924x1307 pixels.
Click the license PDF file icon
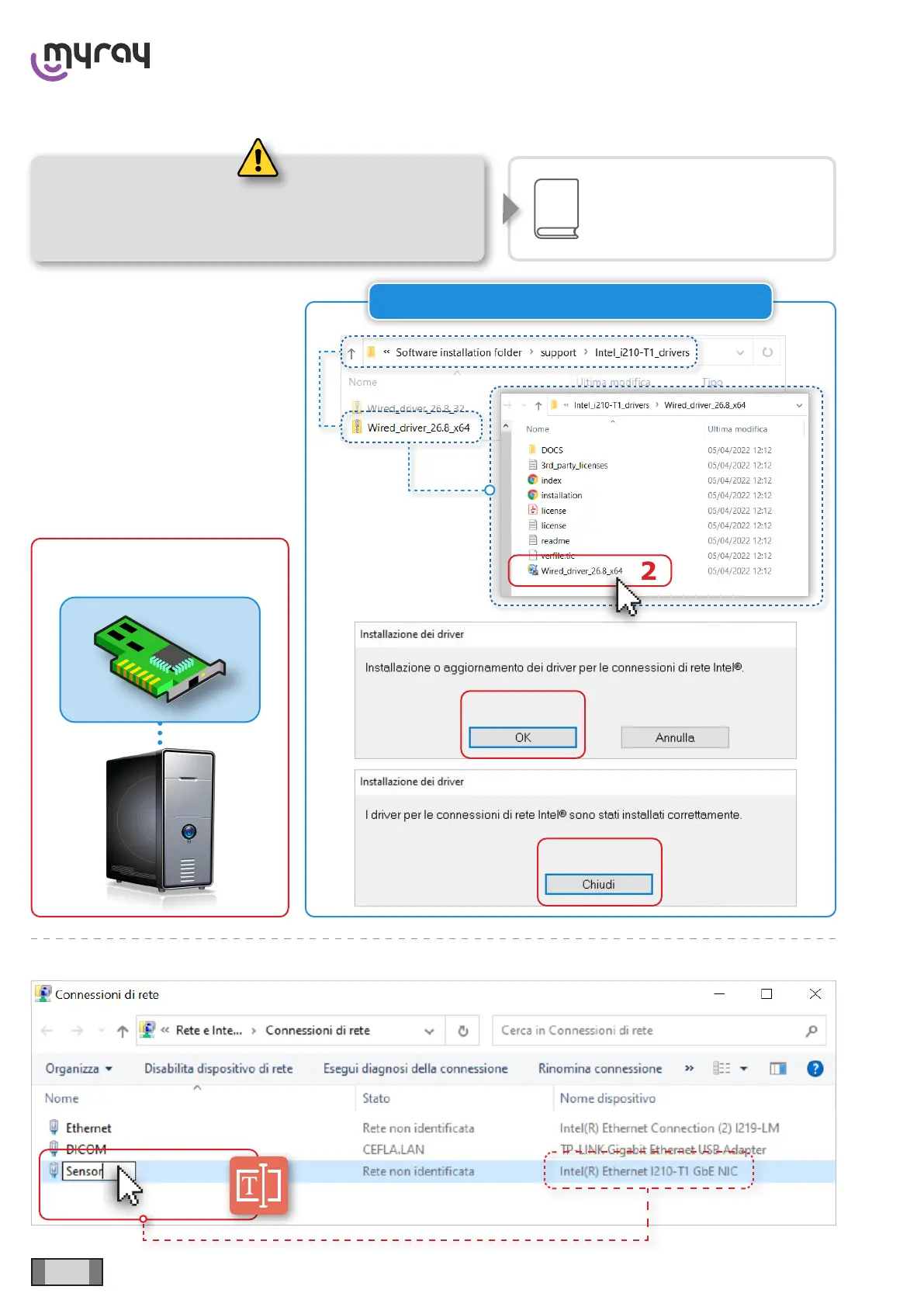(532, 510)
